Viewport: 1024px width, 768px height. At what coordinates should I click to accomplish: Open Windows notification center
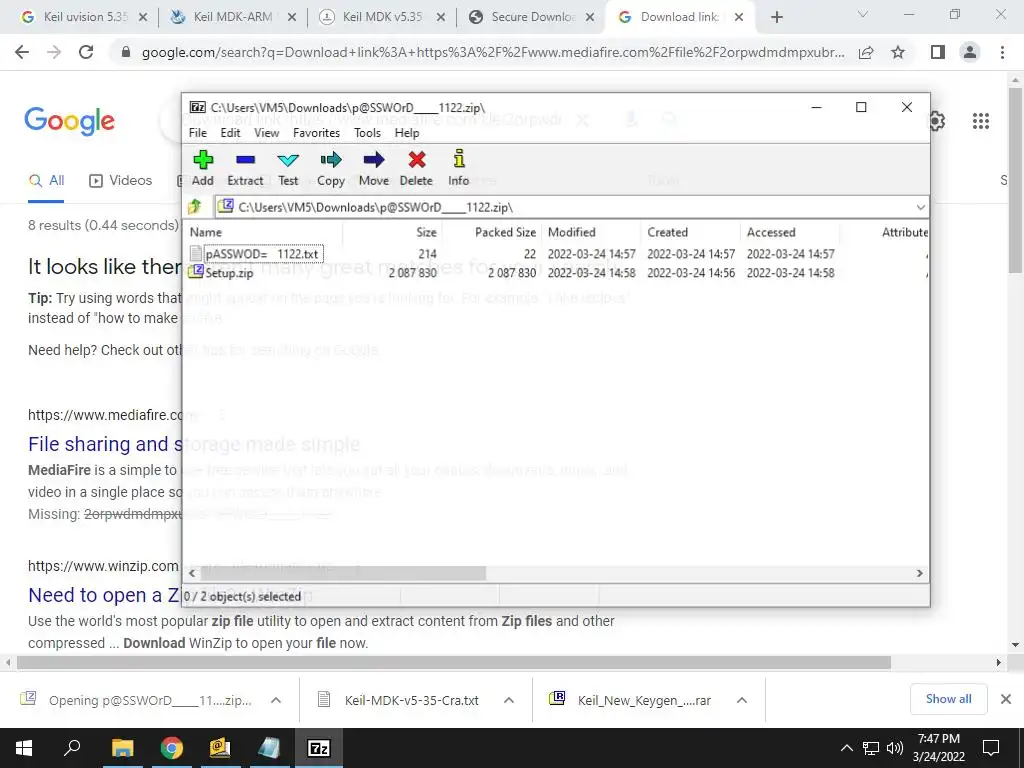tap(991, 748)
